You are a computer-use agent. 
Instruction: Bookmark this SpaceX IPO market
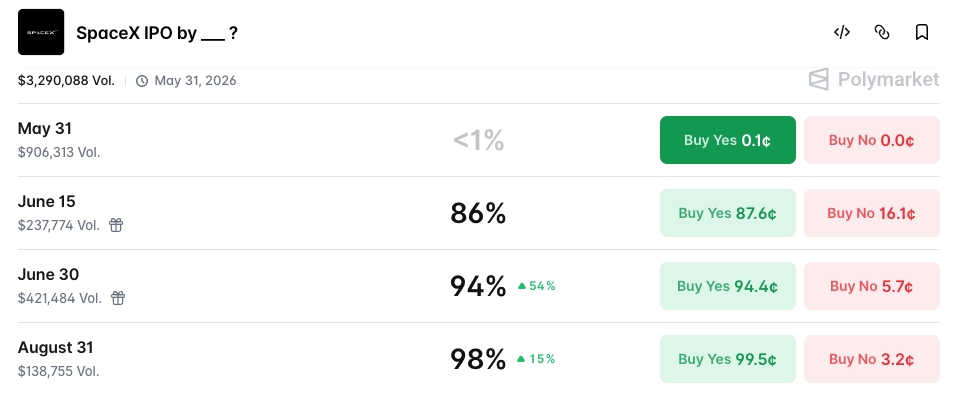point(922,32)
